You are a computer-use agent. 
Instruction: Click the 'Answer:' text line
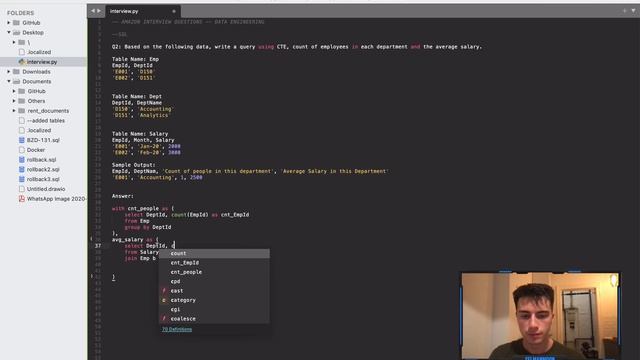click(123, 196)
